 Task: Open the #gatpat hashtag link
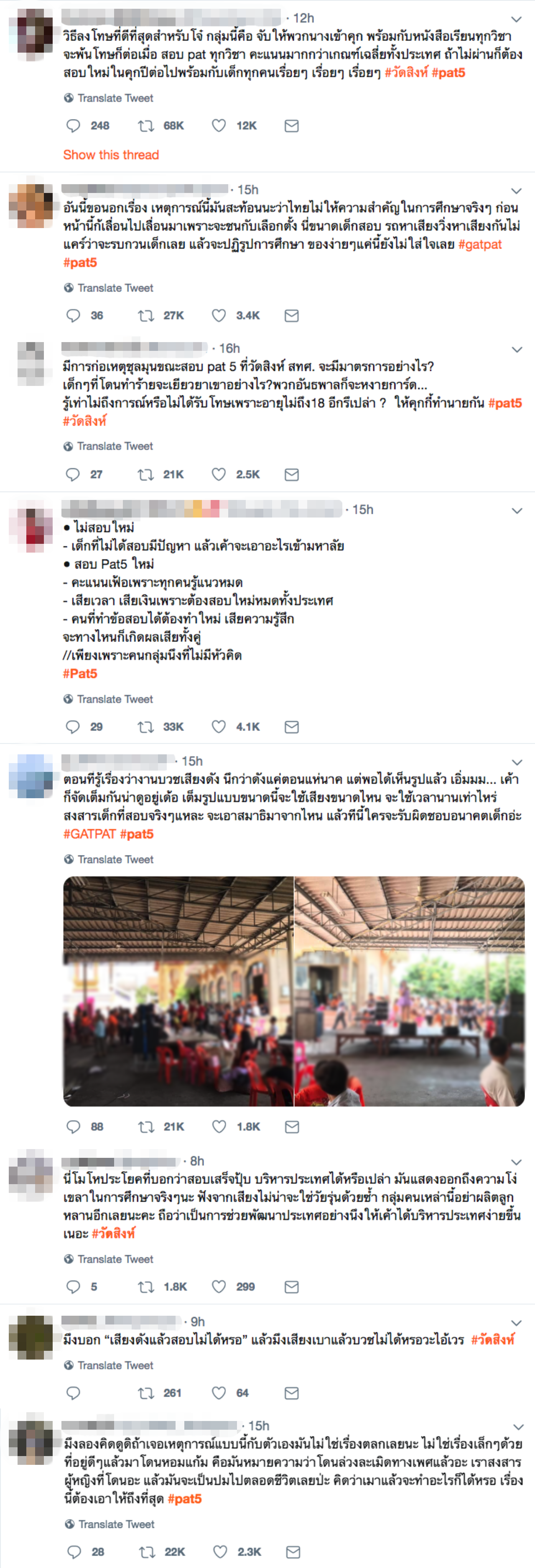(480, 244)
